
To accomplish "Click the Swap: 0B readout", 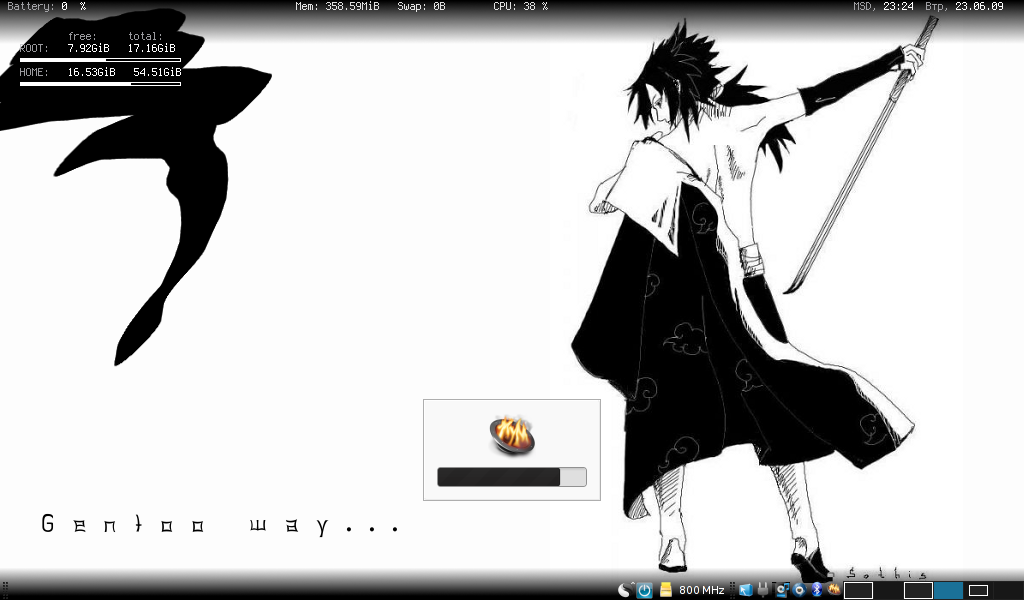I will coord(421,7).
